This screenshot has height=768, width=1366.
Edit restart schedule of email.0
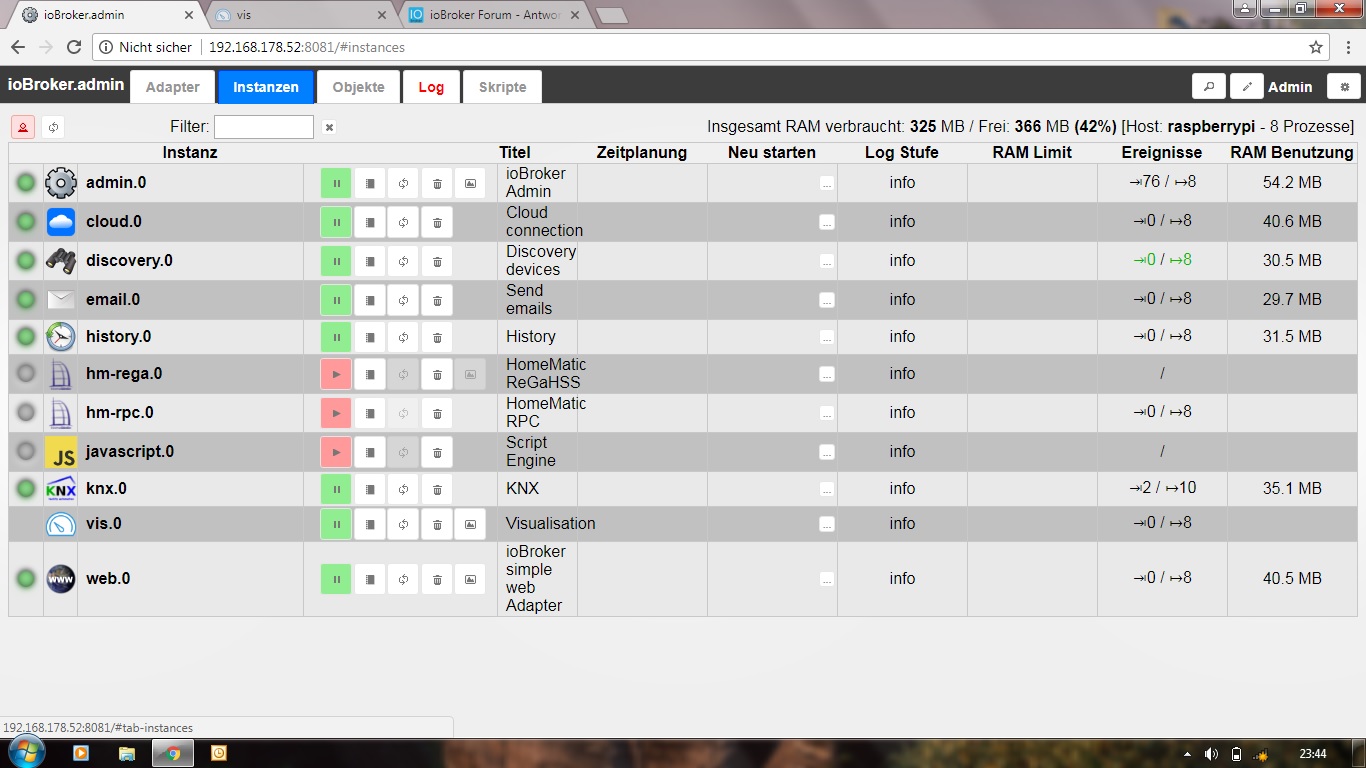pos(826,300)
